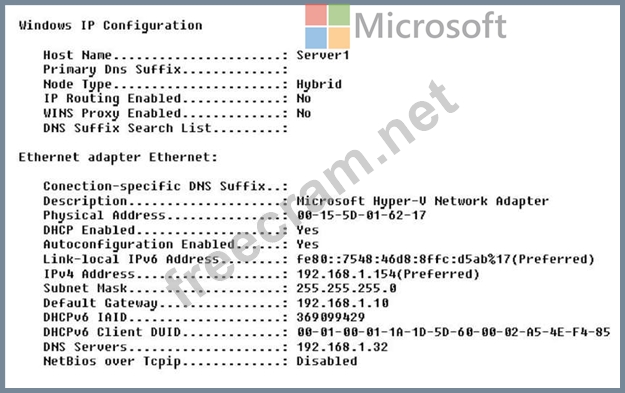Click the WINS Proxy Enabled No value
The width and height of the screenshot is (625, 393).
click(x=304, y=113)
